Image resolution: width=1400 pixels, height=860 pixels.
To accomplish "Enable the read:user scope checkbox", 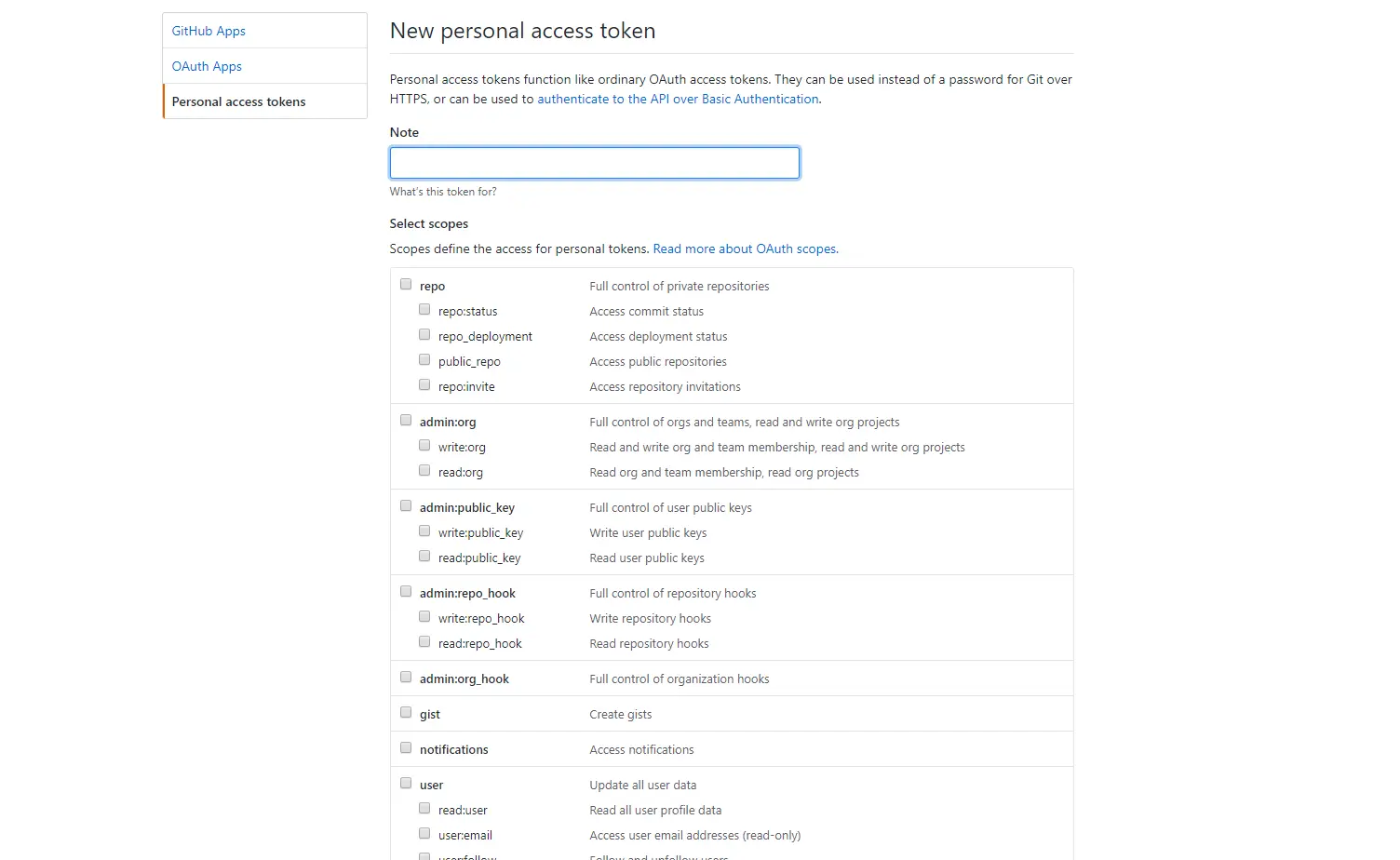I will click(424, 809).
